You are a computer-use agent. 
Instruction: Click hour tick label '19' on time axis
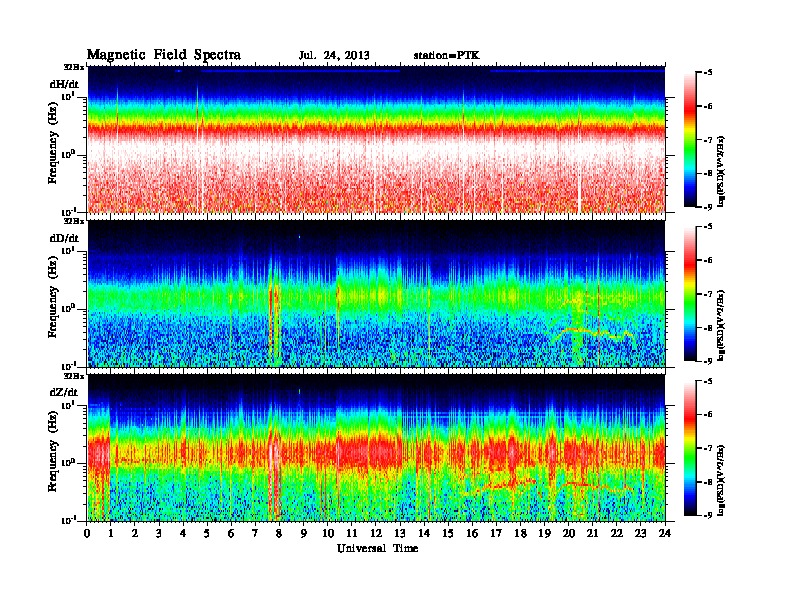click(544, 533)
